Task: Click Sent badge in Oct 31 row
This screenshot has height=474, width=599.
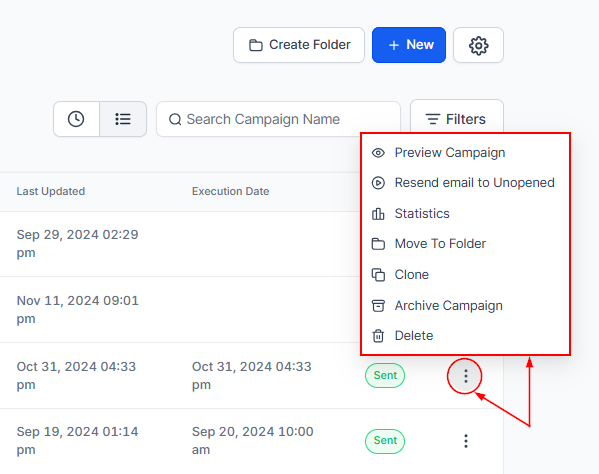Action: coord(385,375)
